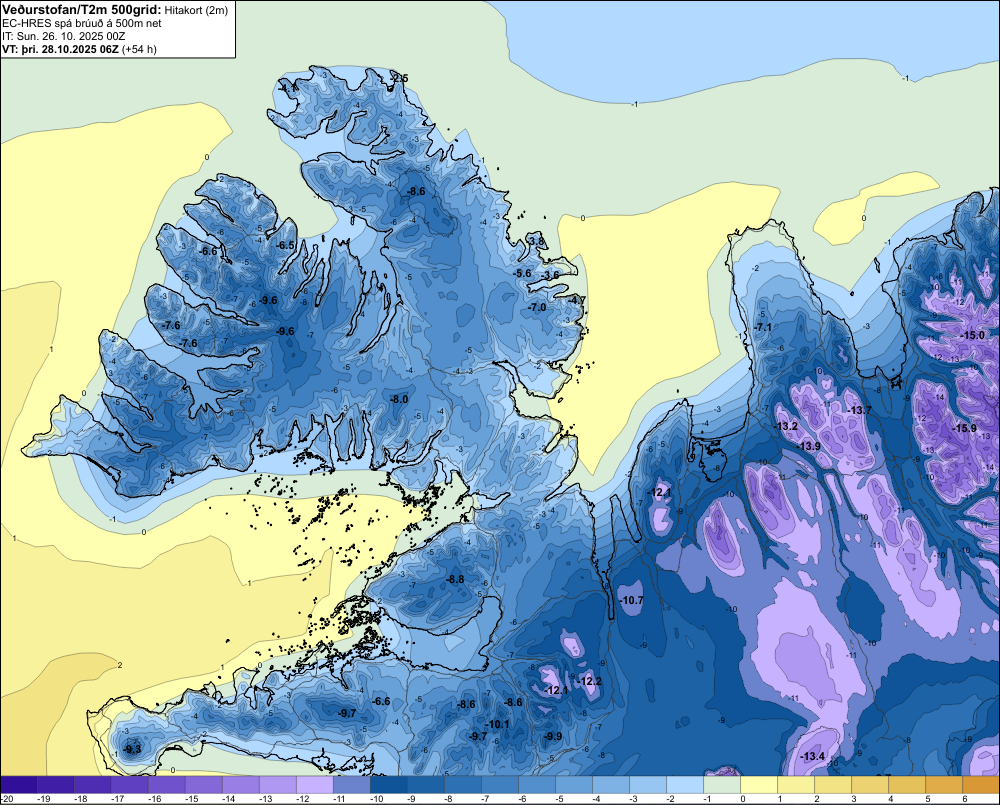Click the '(+54 h)' forecast offset text
1000x805 pixels.
(x=139, y=49)
